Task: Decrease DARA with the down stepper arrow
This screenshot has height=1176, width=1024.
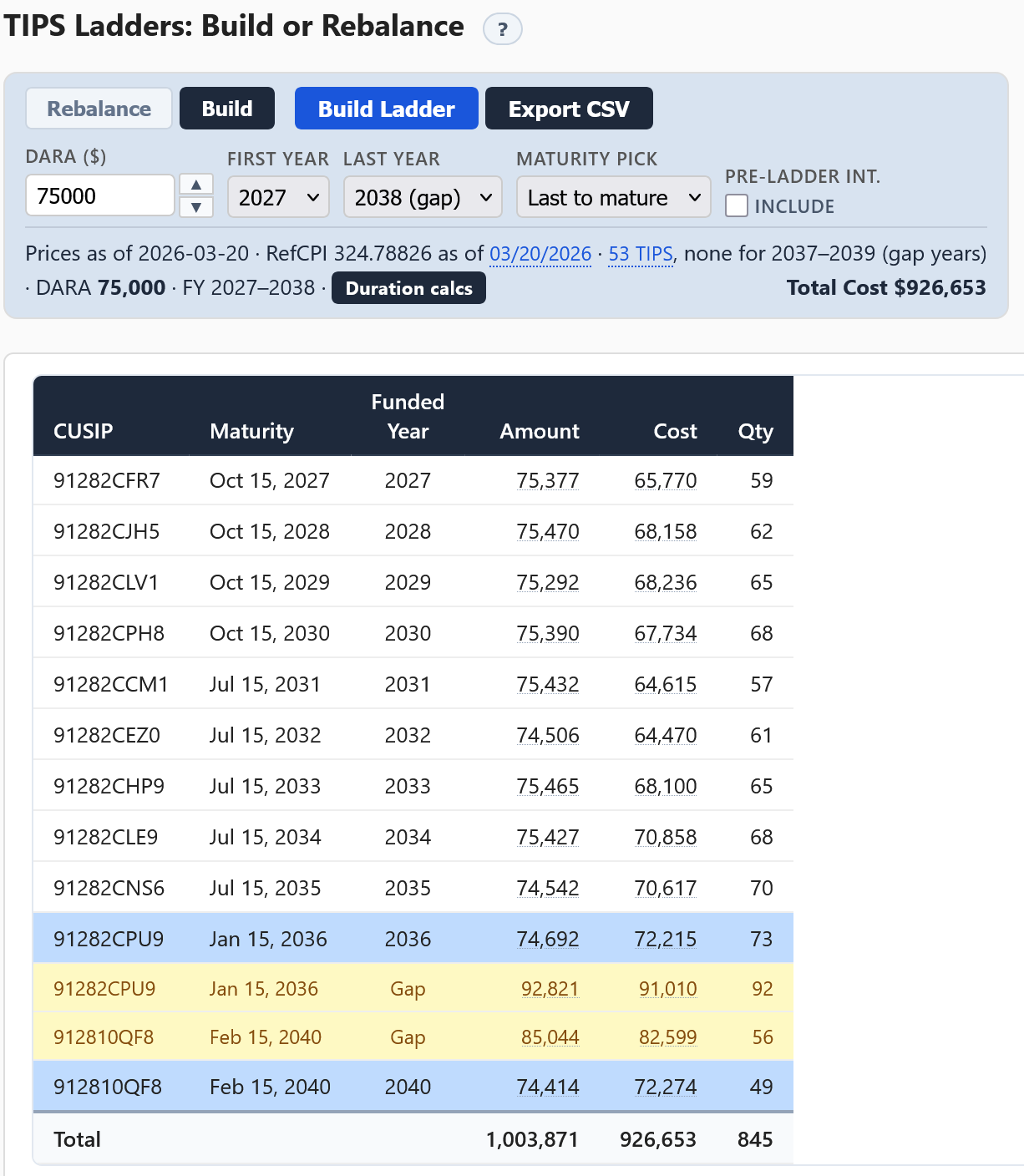Action: click(x=196, y=207)
